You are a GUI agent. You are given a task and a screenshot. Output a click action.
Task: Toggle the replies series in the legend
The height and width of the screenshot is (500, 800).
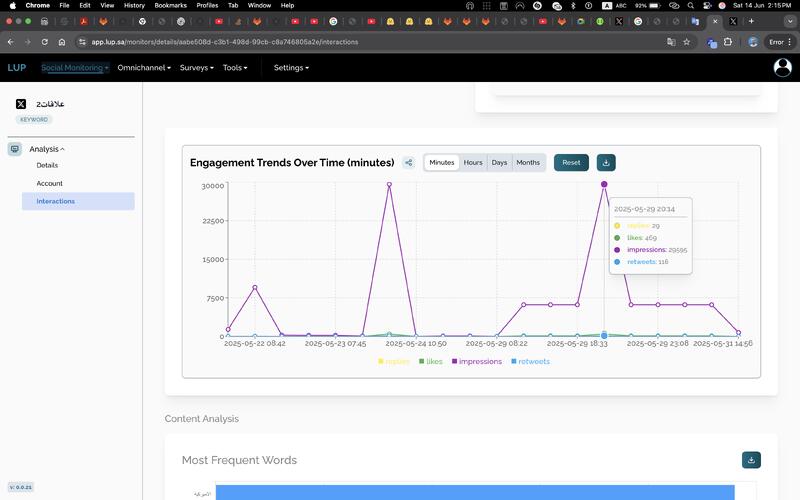point(393,361)
